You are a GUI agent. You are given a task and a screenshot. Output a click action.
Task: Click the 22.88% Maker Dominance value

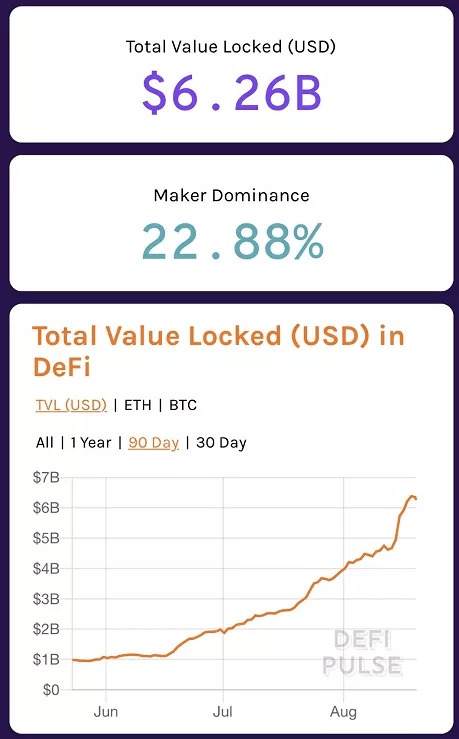pos(233,241)
